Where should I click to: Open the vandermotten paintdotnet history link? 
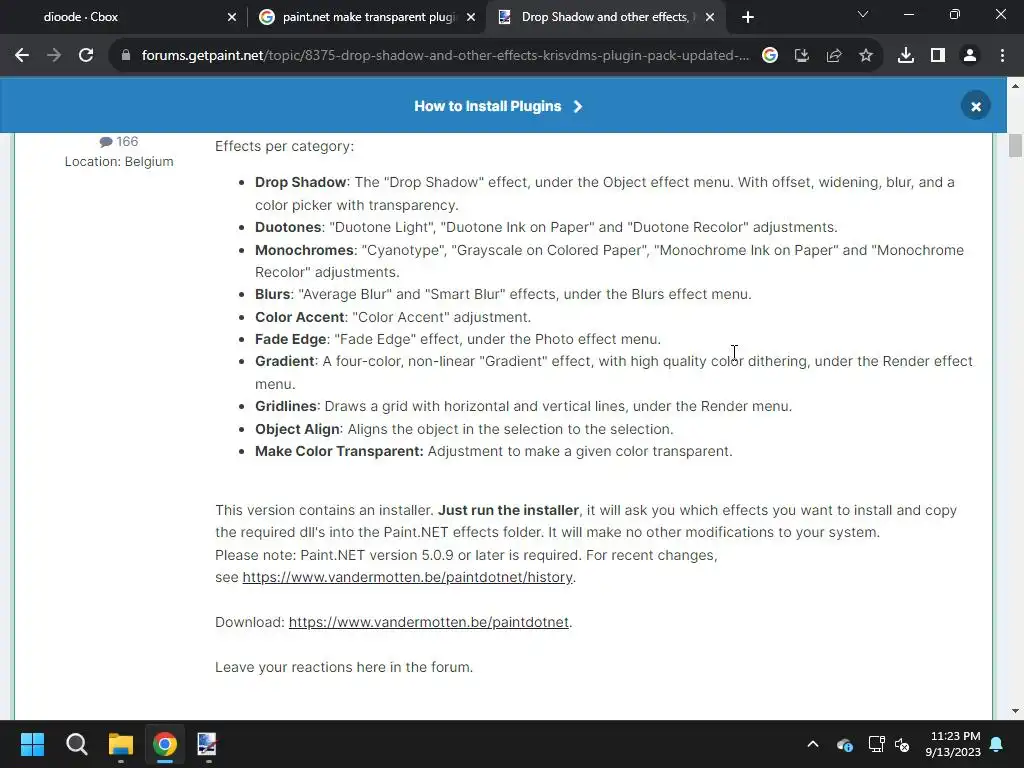[407, 577]
